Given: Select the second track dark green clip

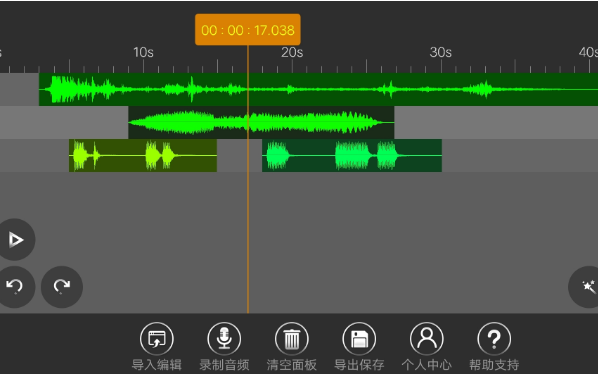Looking at the screenshot, I should pyautogui.click(x=261, y=122).
